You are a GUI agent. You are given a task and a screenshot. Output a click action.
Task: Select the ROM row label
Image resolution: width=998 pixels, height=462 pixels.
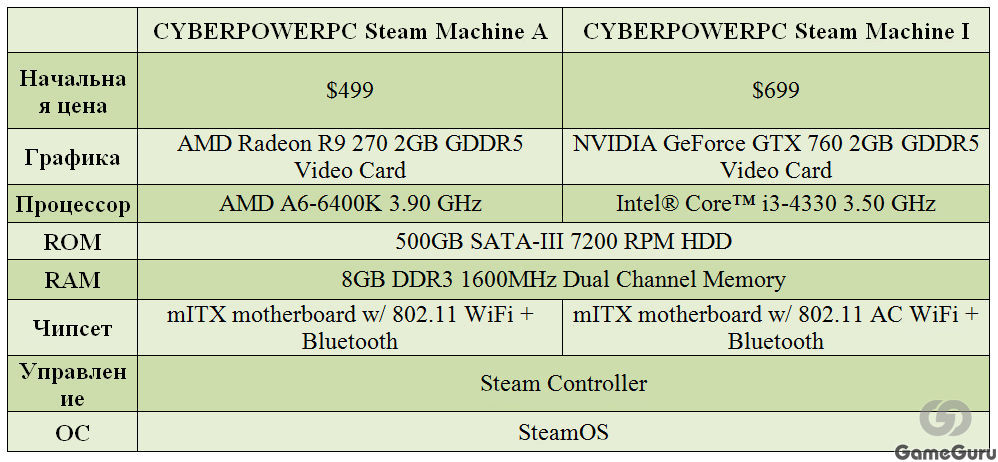pos(73,242)
